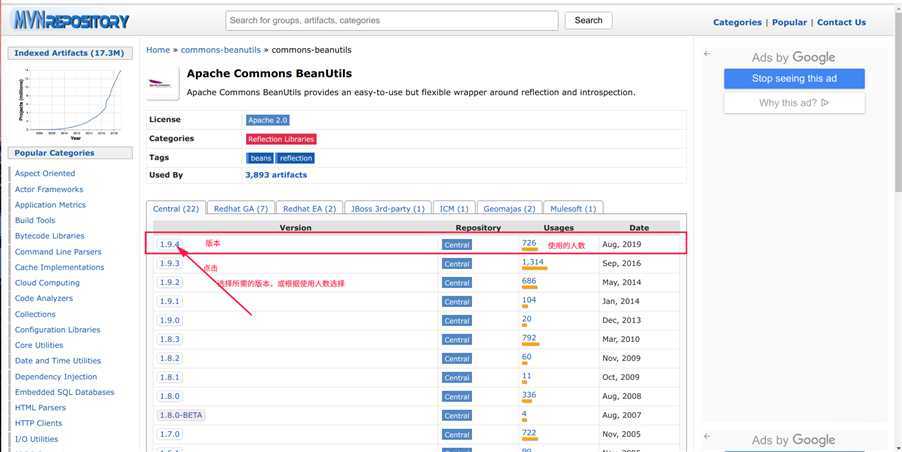Open the 726 usages link for 1.9.4
The image size is (902, 452).
[x=529, y=243]
